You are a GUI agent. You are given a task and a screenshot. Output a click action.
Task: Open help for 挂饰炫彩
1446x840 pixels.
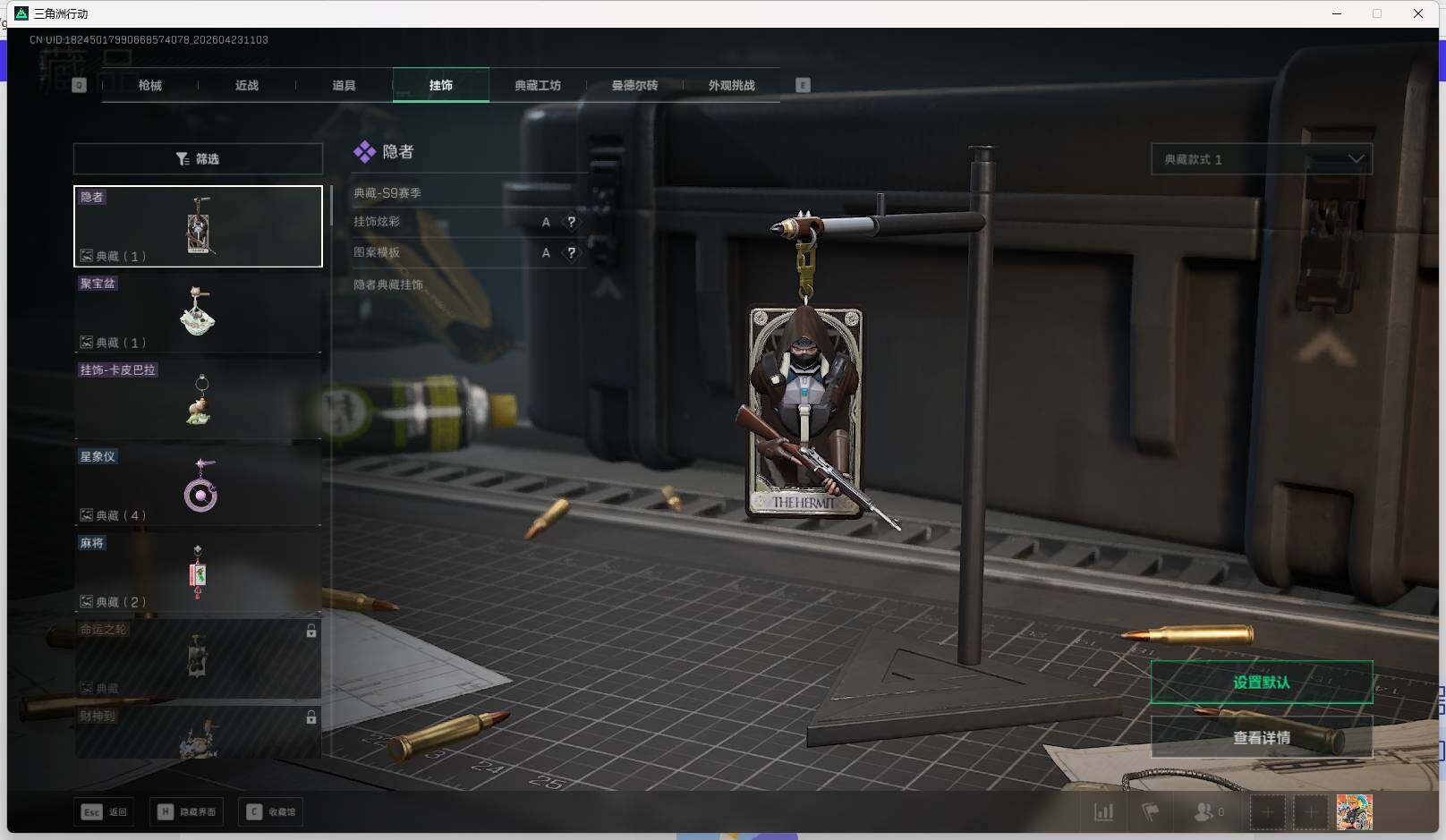click(571, 222)
